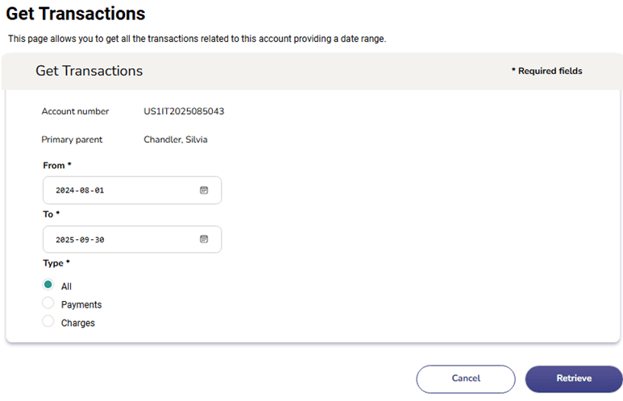Click the primary parent name Chandler, Silvia
Image resolution: width=623 pixels, height=401 pixels.
tap(176, 140)
